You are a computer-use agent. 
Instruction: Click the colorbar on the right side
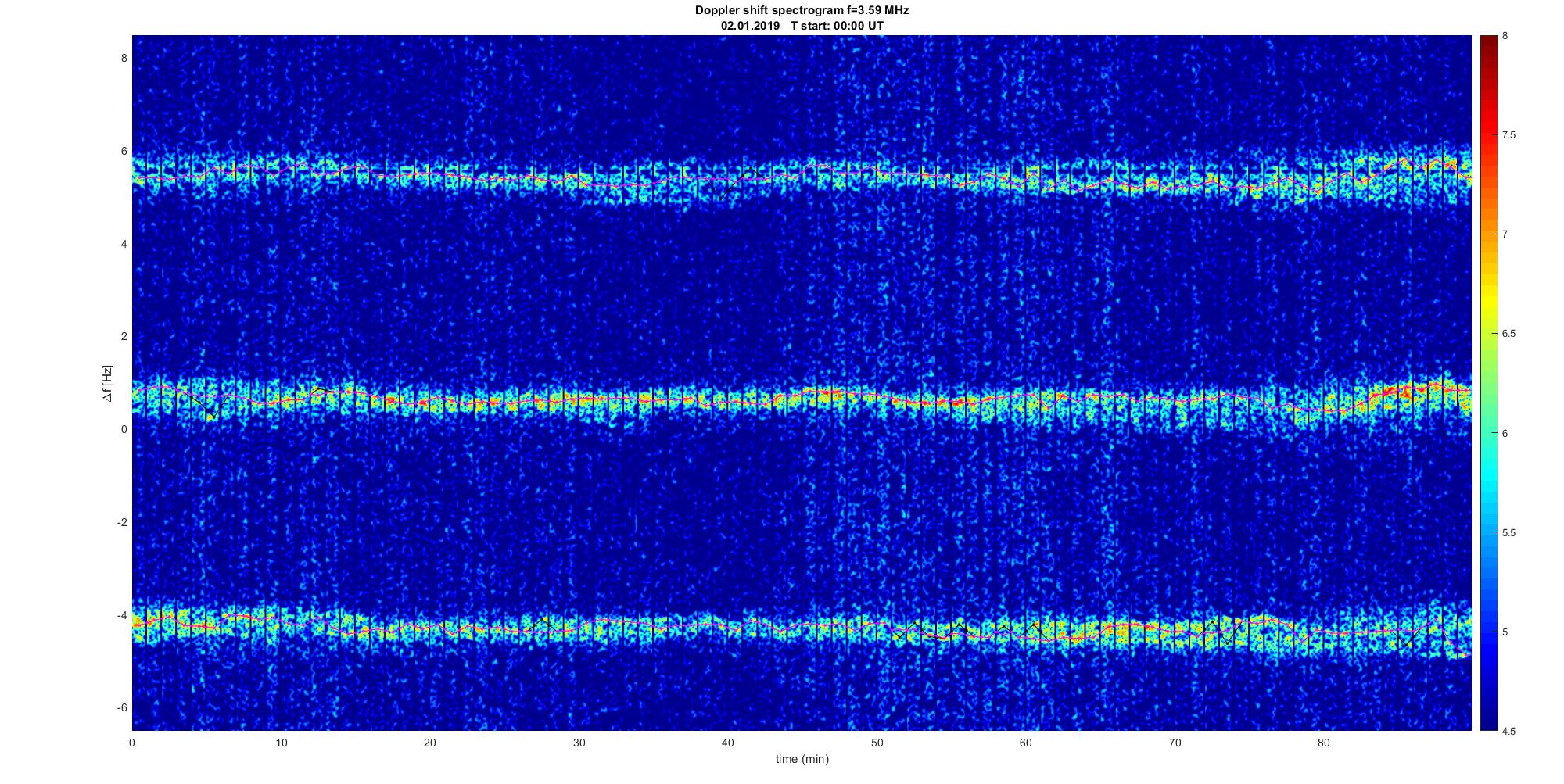(x=1489, y=383)
